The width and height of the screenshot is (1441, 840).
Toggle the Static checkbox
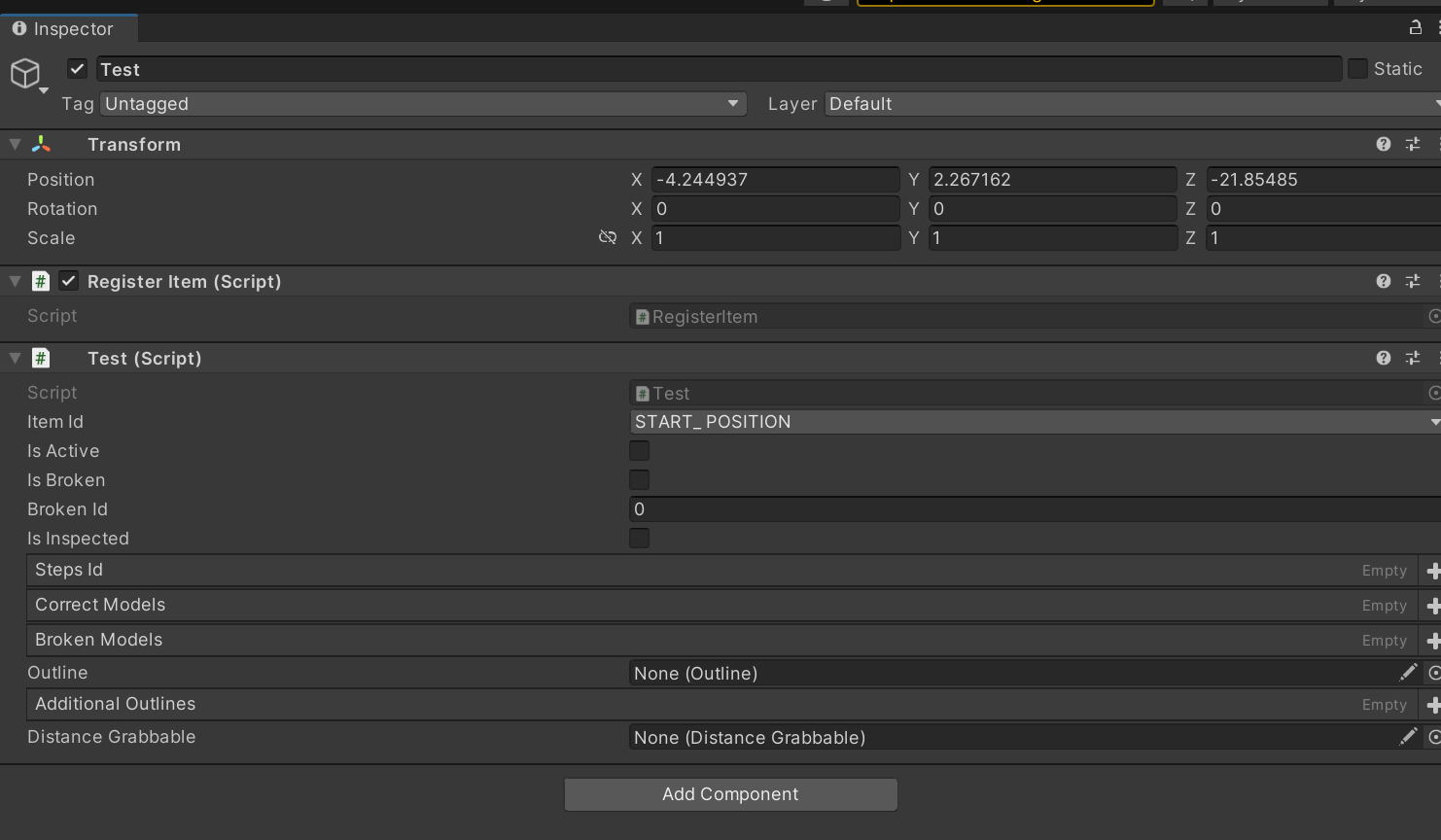click(1357, 69)
